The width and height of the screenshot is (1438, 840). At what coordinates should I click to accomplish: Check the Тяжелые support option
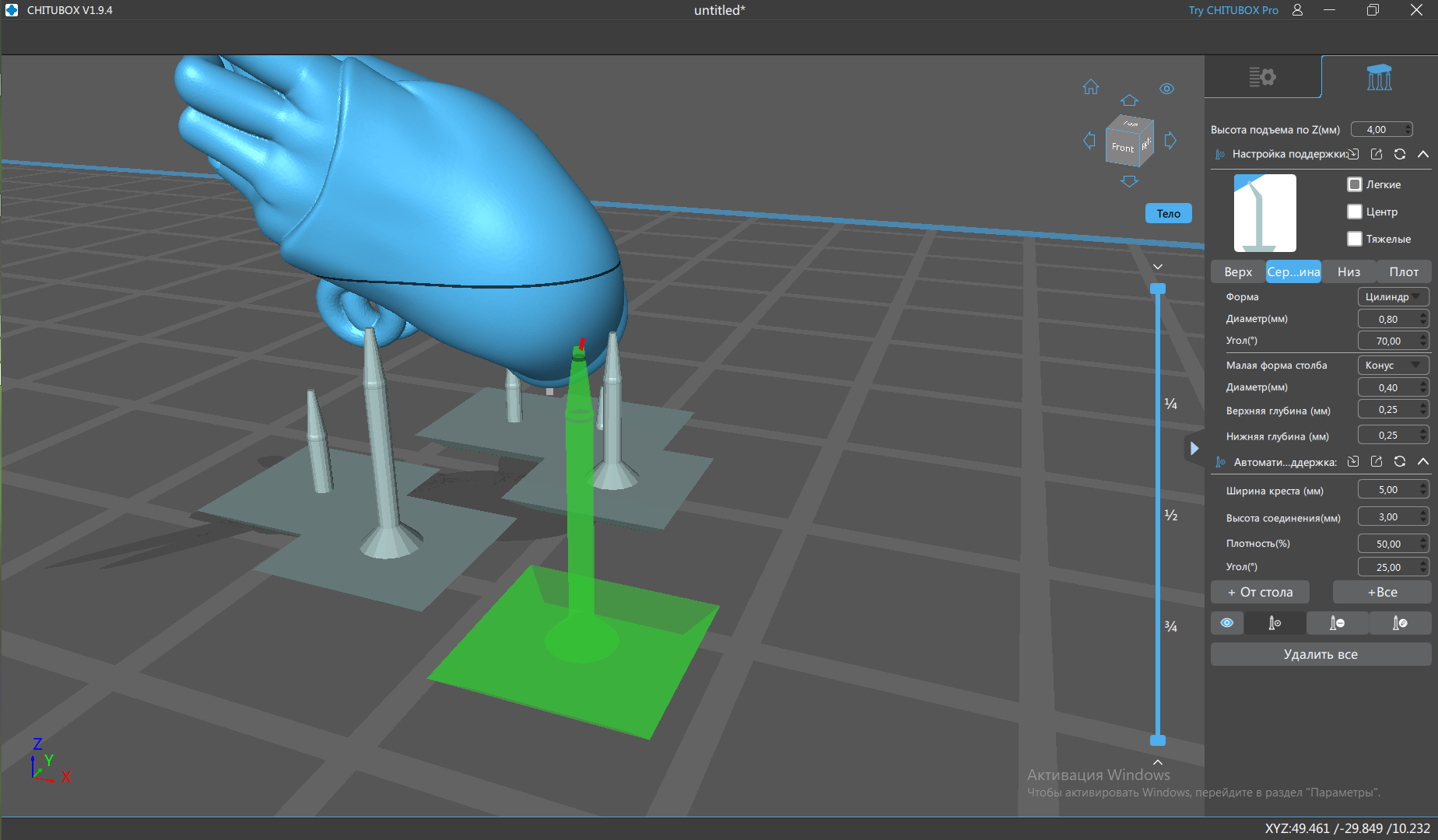click(1355, 239)
